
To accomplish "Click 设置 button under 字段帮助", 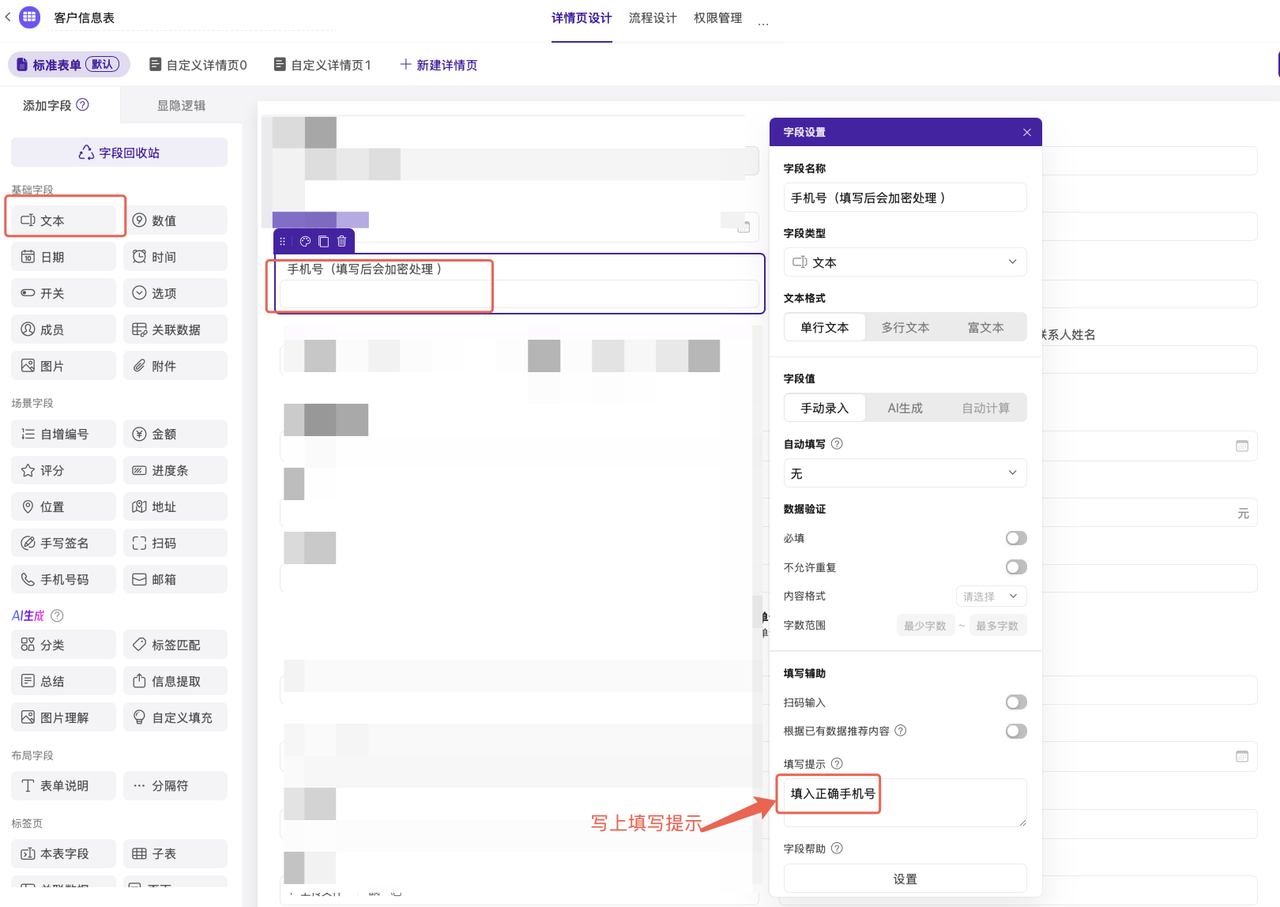I will (904, 879).
